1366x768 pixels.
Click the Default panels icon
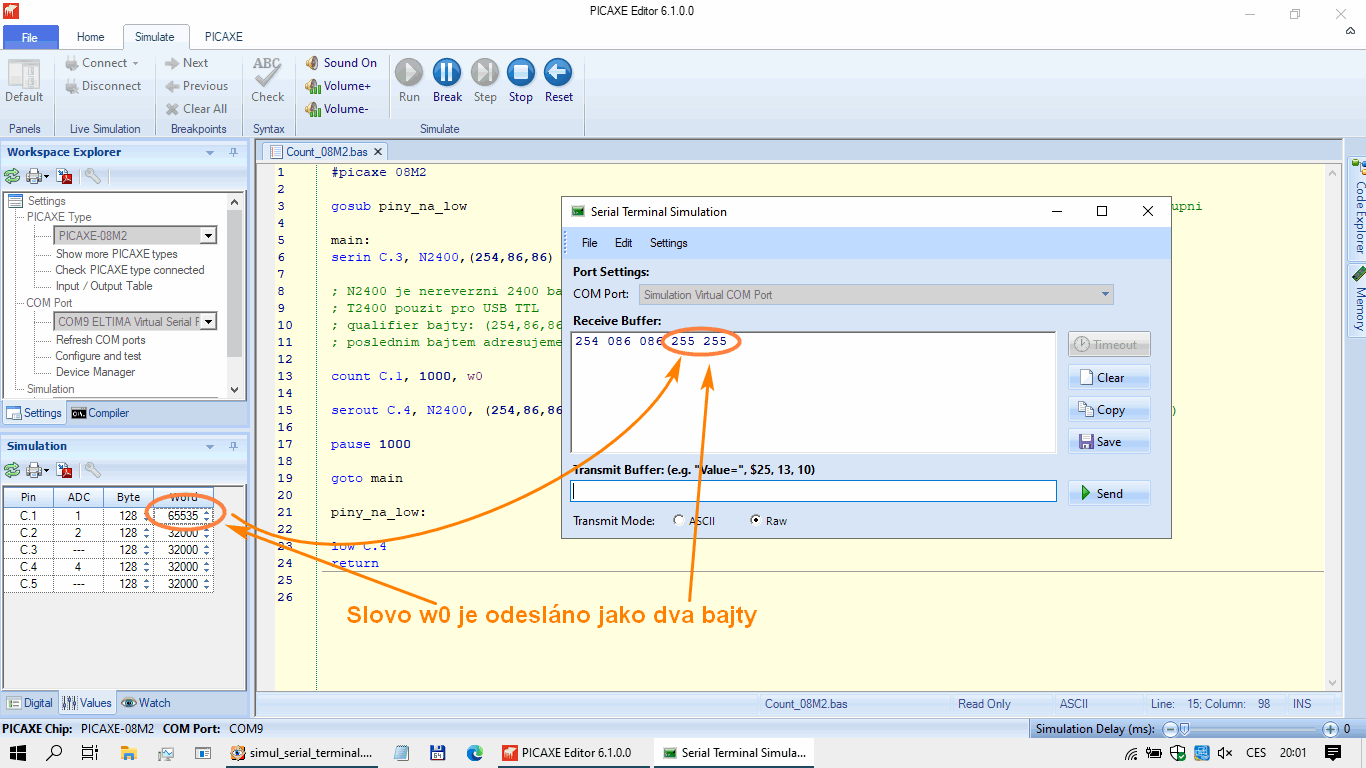(24, 75)
